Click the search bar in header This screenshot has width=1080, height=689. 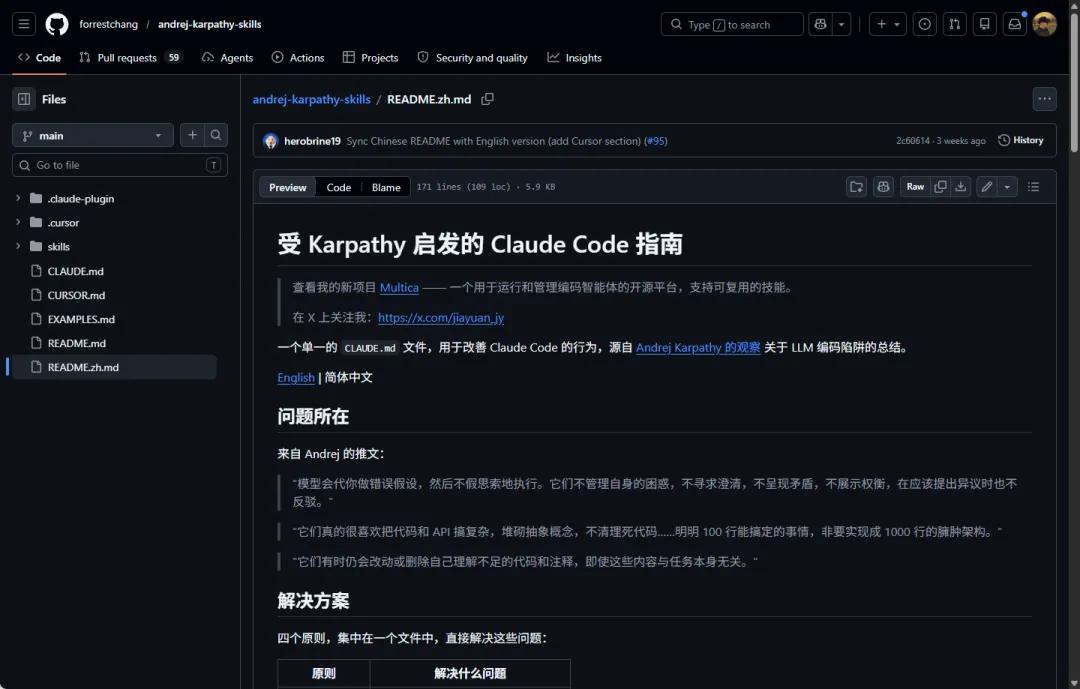[x=731, y=24]
